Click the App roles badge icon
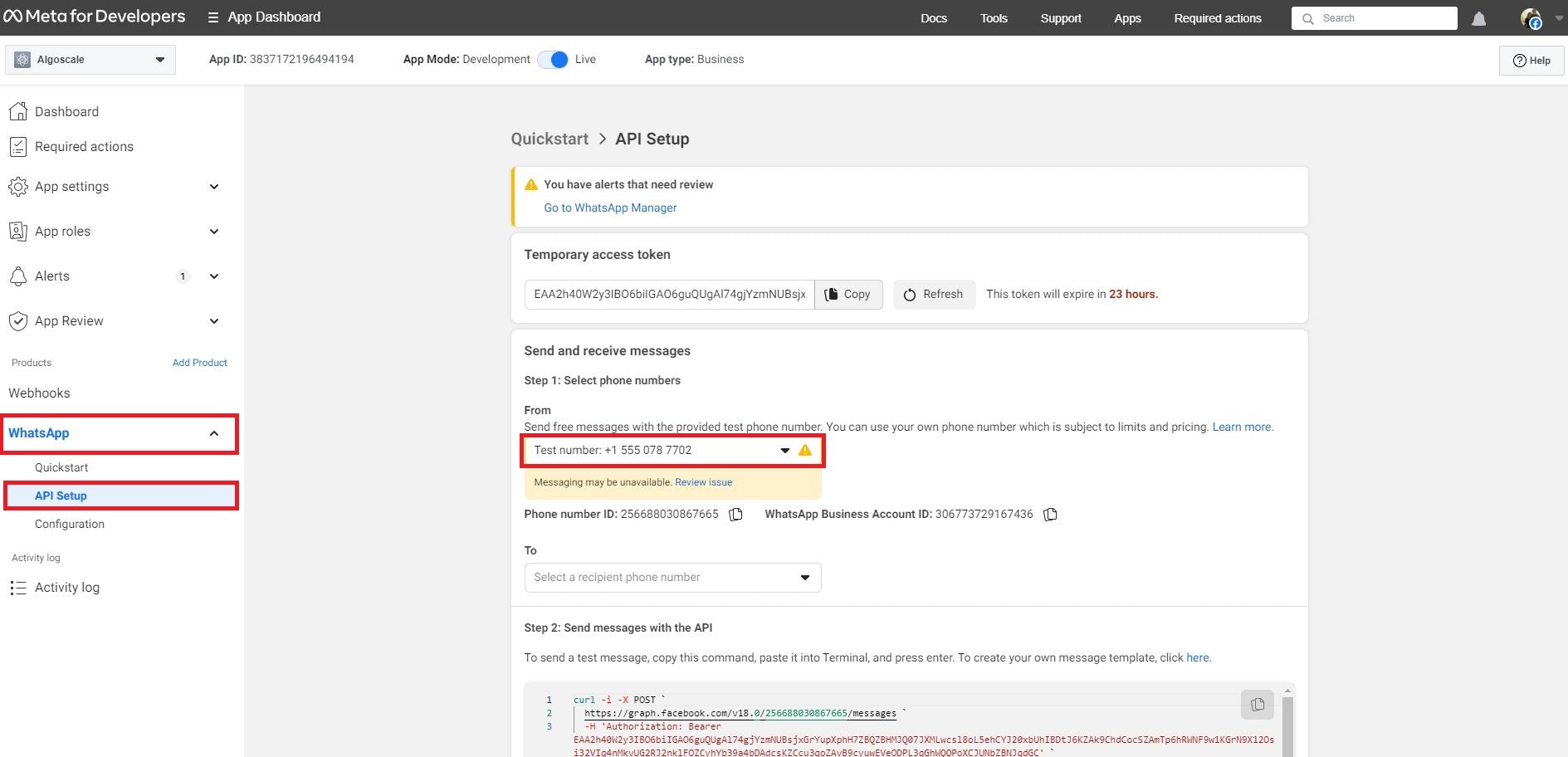The image size is (1568, 757). click(18, 232)
